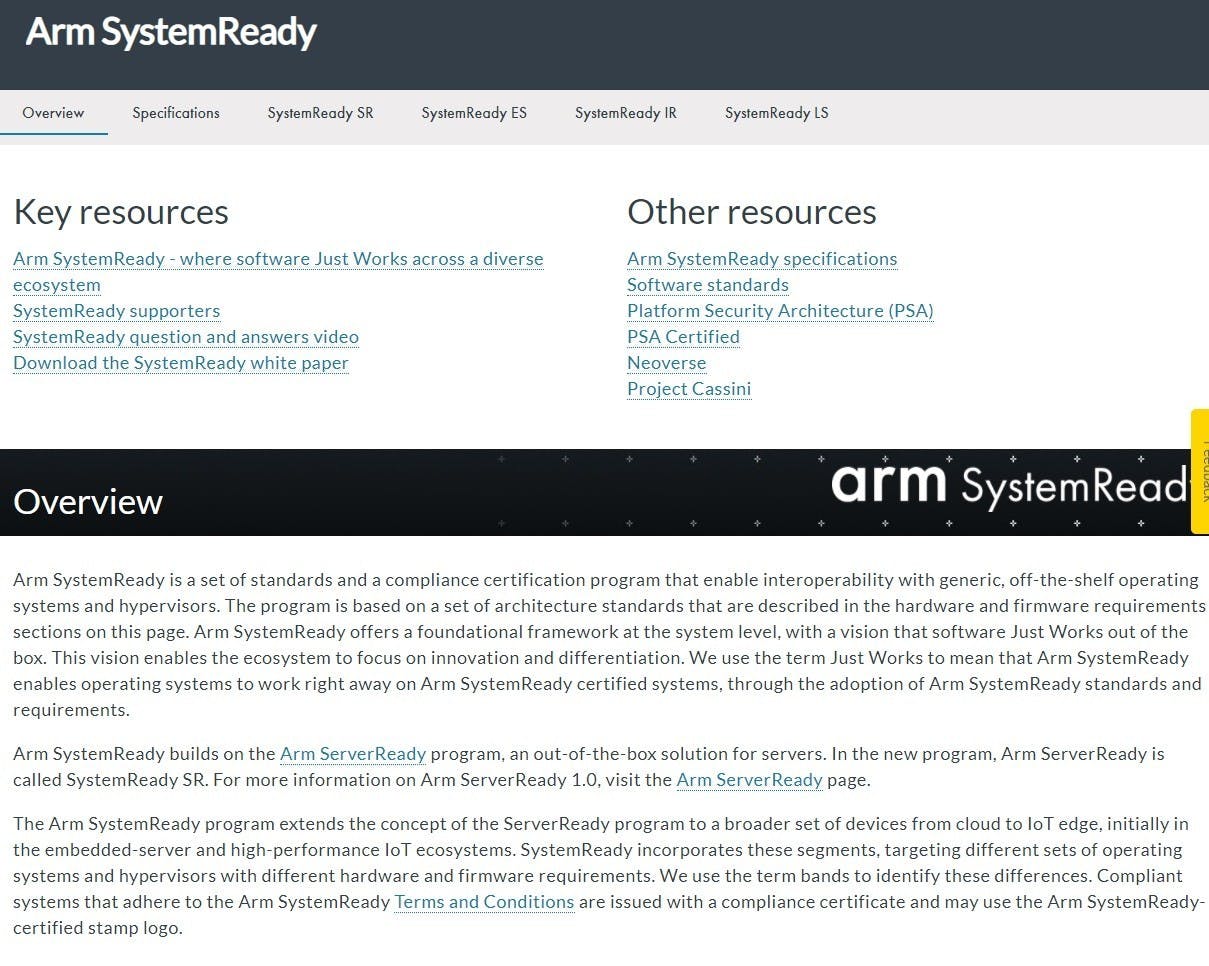Open the Specifications tab
Image resolution: width=1209 pixels, height=966 pixels.
click(176, 113)
